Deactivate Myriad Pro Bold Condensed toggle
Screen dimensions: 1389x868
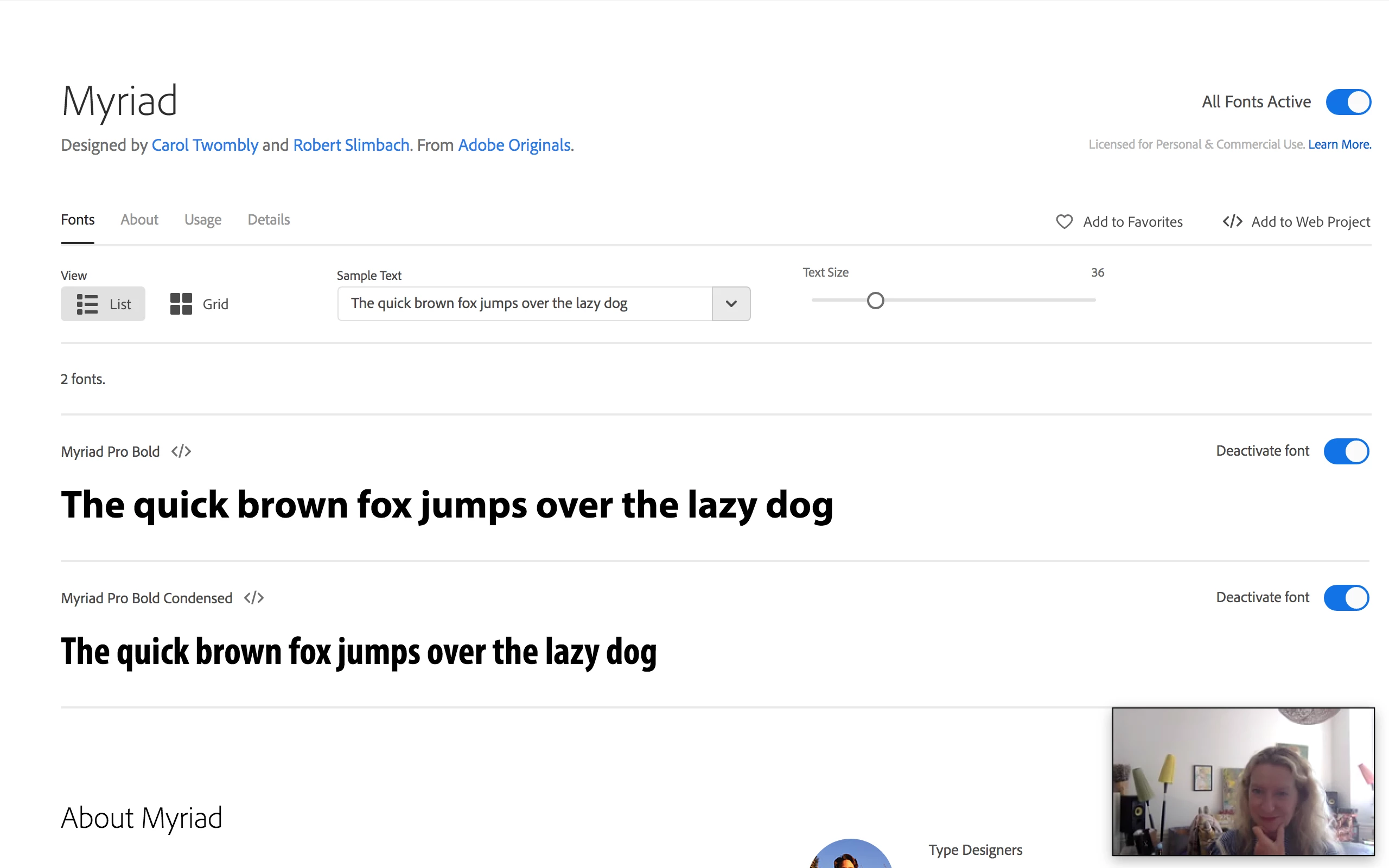tap(1346, 598)
